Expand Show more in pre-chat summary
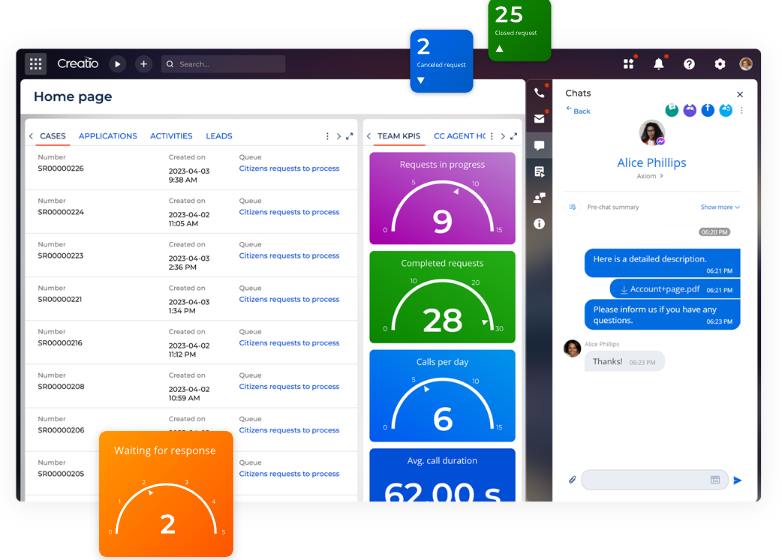782x560 pixels. (x=720, y=207)
